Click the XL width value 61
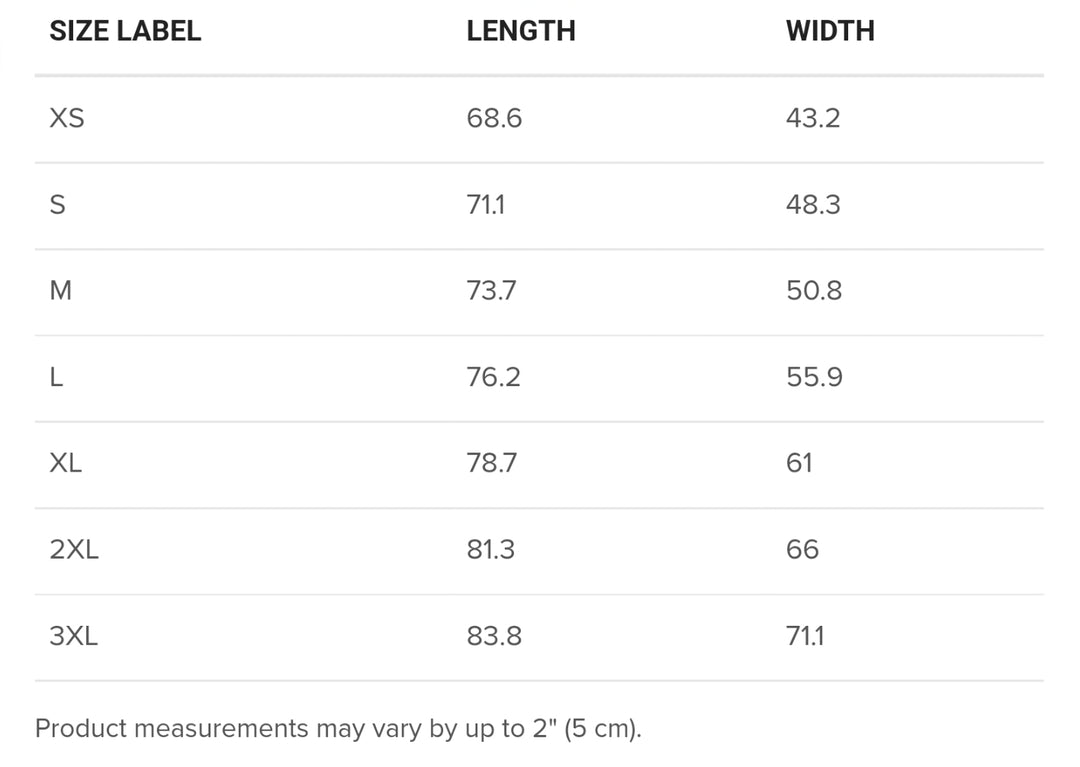Viewport: 1080px width, 767px height. tap(799, 463)
